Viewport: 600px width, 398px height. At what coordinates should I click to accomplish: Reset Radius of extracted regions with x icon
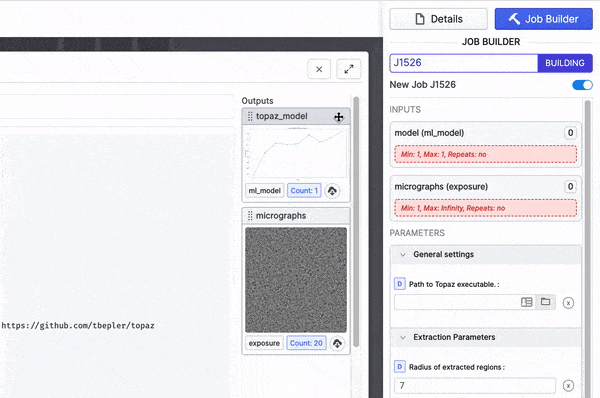[568, 386]
